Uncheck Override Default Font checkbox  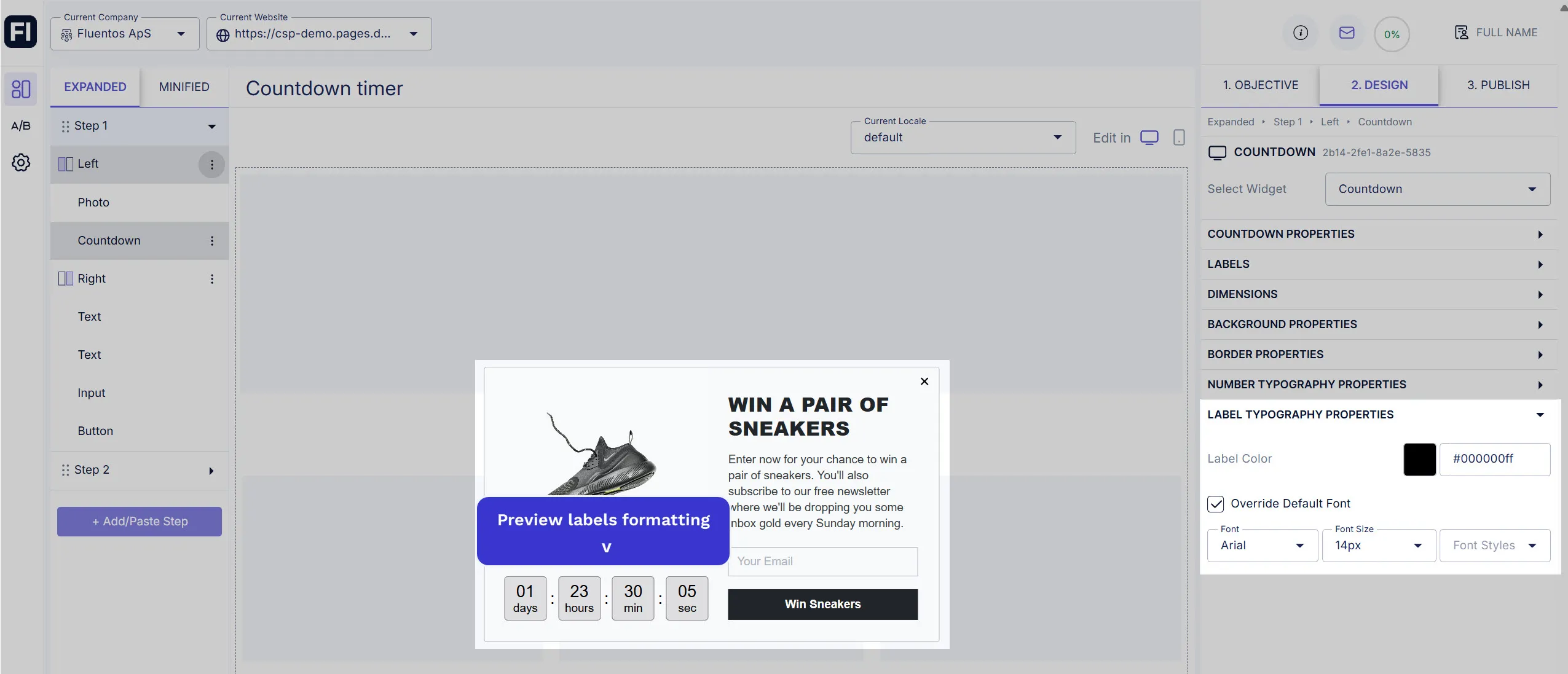(1215, 504)
